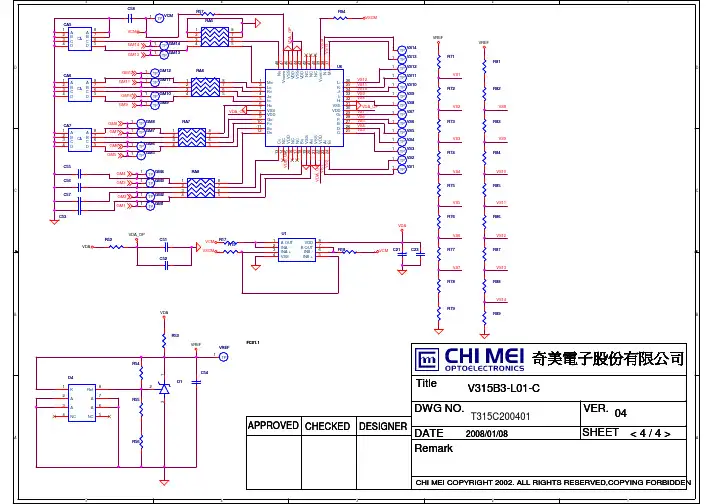The width and height of the screenshot is (713, 504).
Task: Click the APPROVED column header
Action: click(273, 425)
